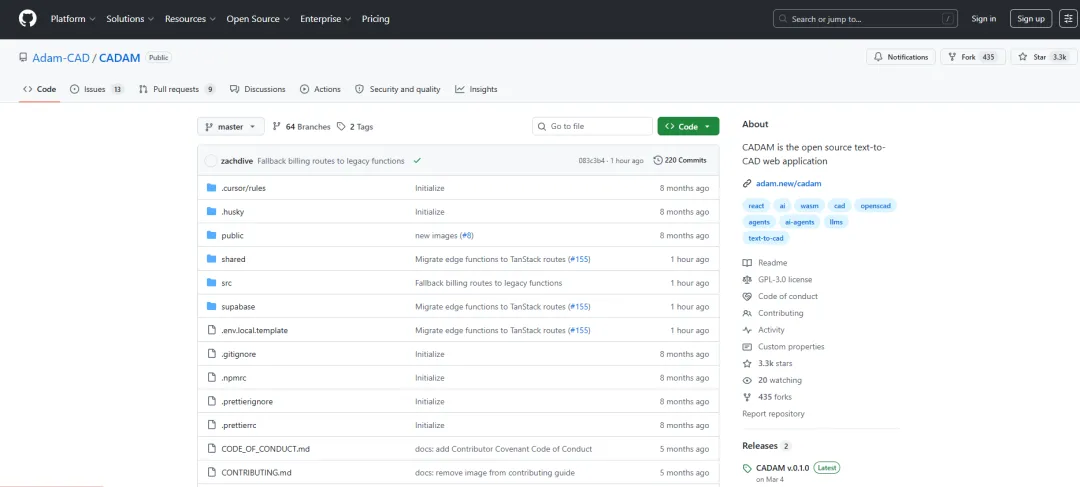Viewport: 1080px width, 487px height.
Task: Select the ai-agents topic tag
Action: coord(800,222)
